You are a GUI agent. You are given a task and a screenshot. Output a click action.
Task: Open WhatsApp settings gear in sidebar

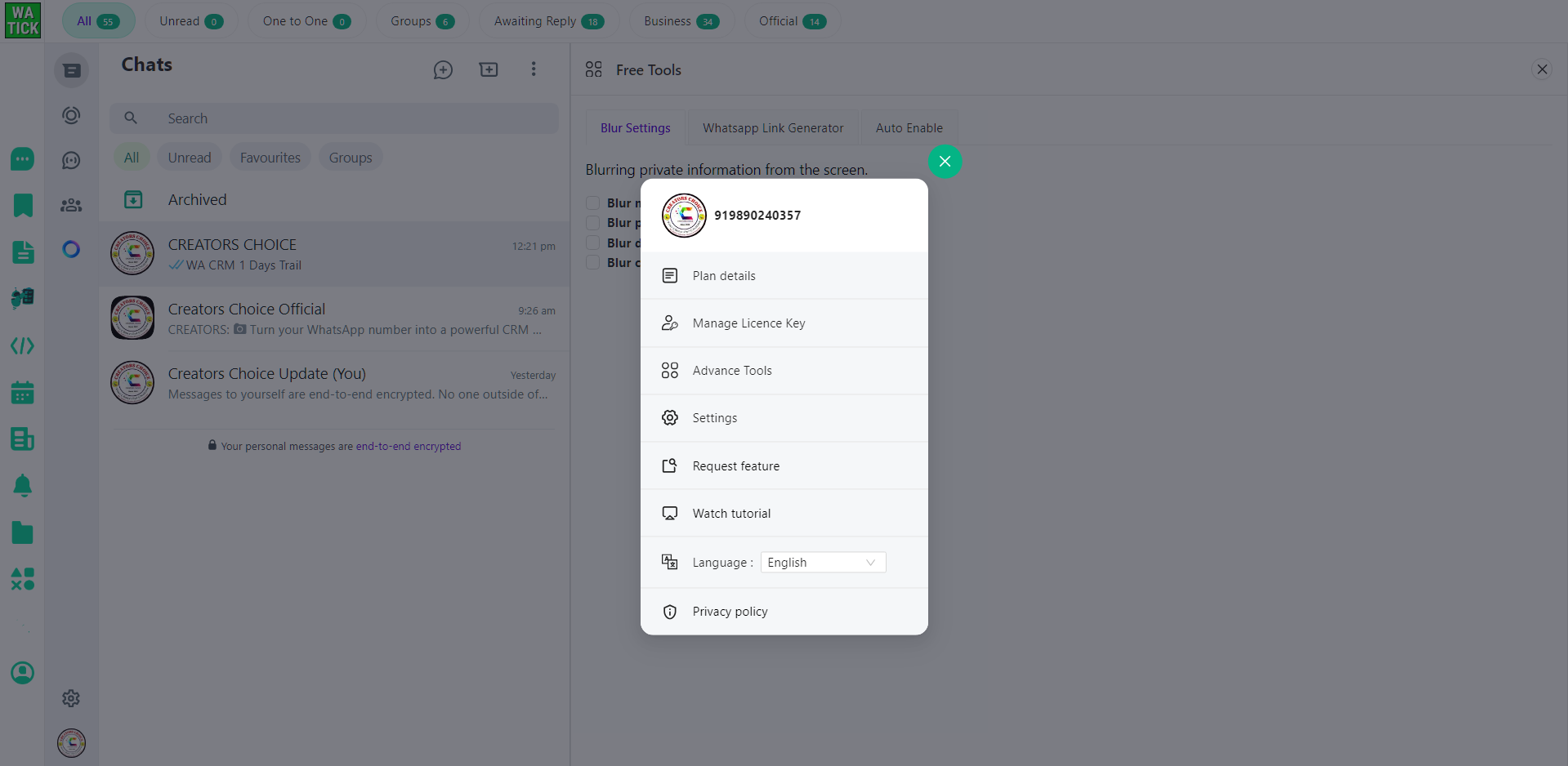(x=72, y=698)
